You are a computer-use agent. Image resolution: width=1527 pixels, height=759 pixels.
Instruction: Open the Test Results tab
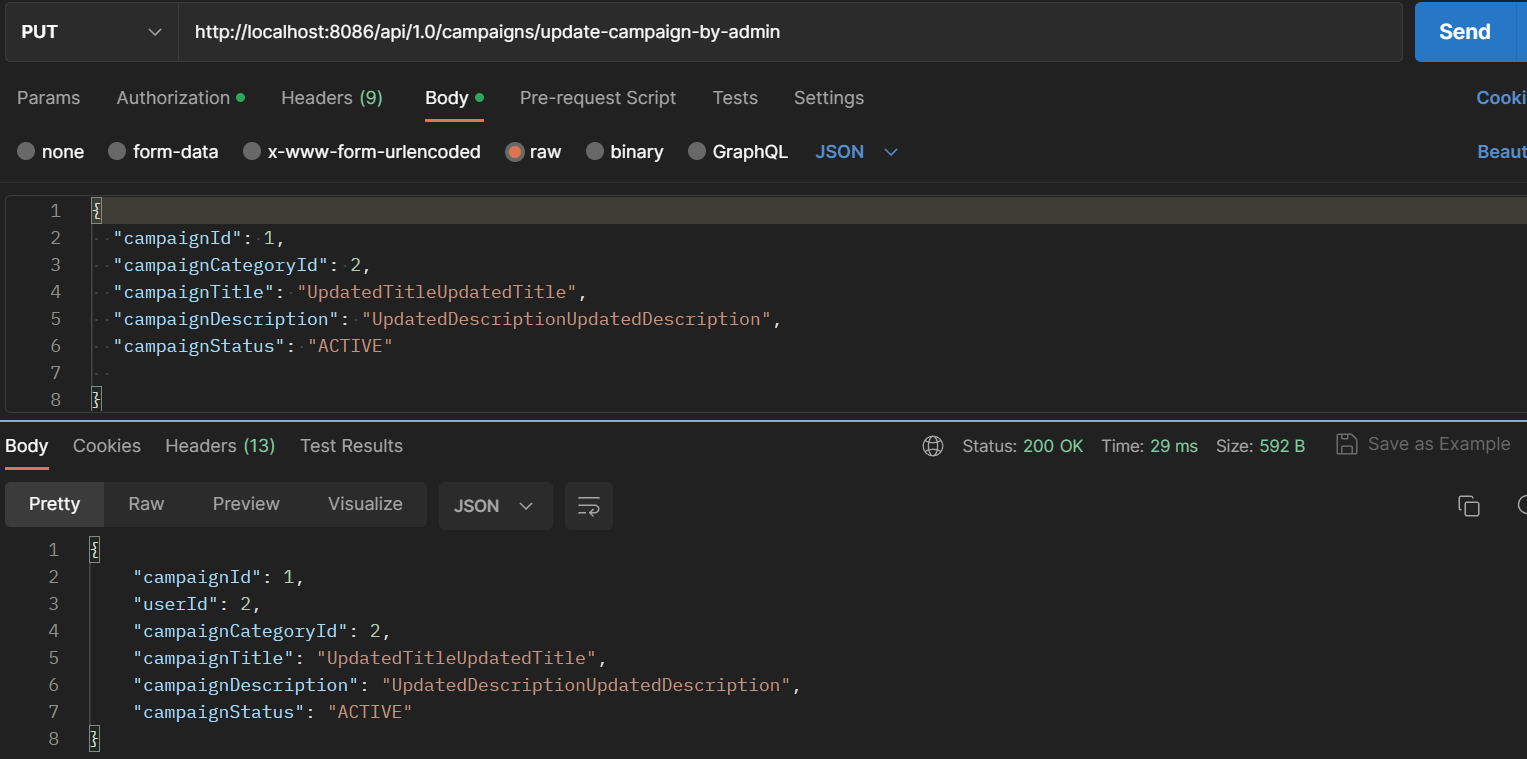click(x=351, y=446)
